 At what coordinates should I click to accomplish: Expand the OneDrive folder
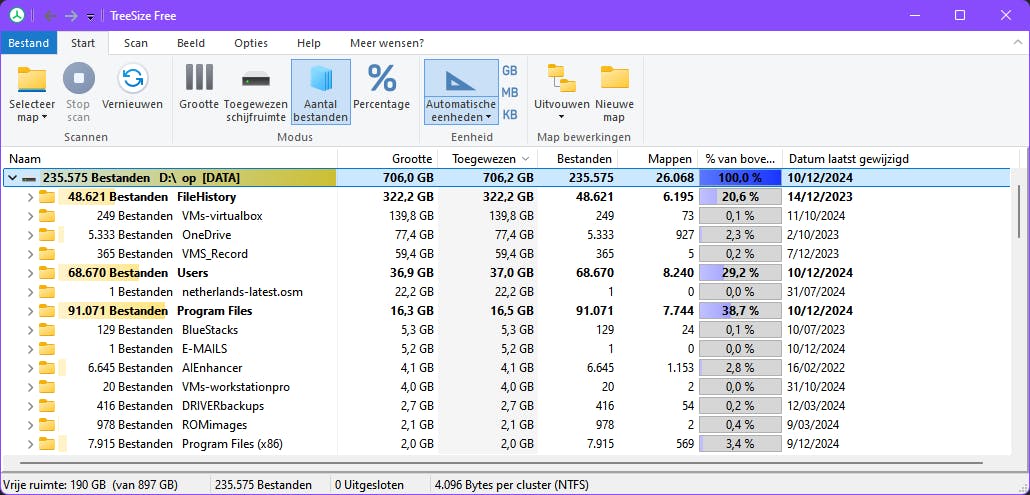(29, 234)
